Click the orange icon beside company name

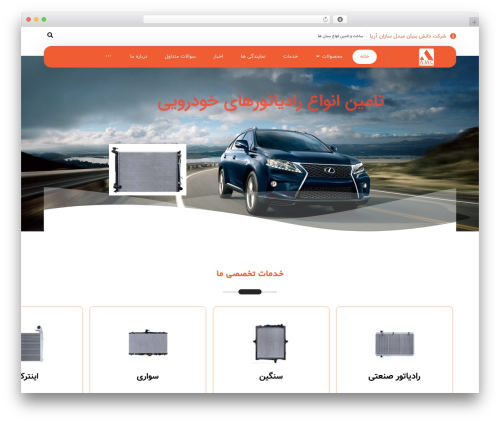pos(453,36)
